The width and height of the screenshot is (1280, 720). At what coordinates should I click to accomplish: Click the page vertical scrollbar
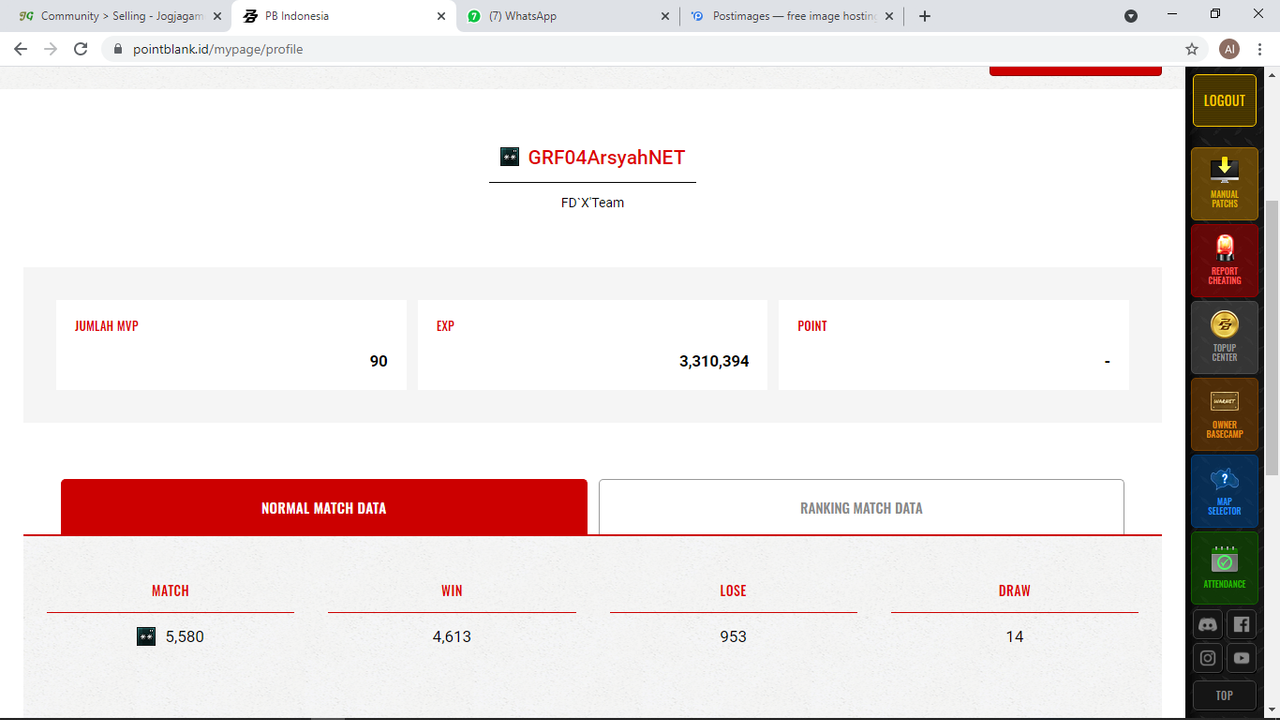coord(1272,338)
